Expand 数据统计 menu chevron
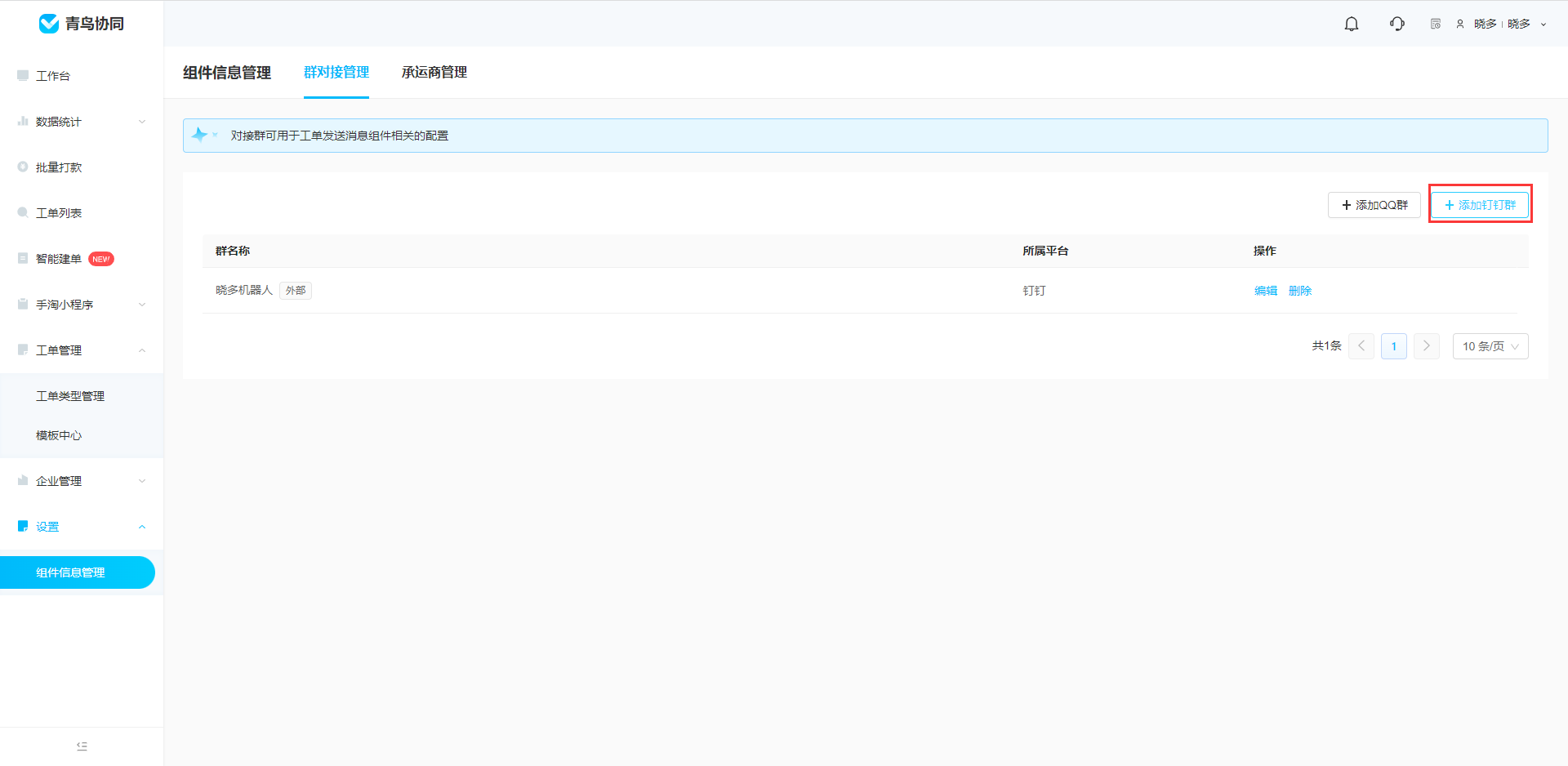 pos(142,122)
